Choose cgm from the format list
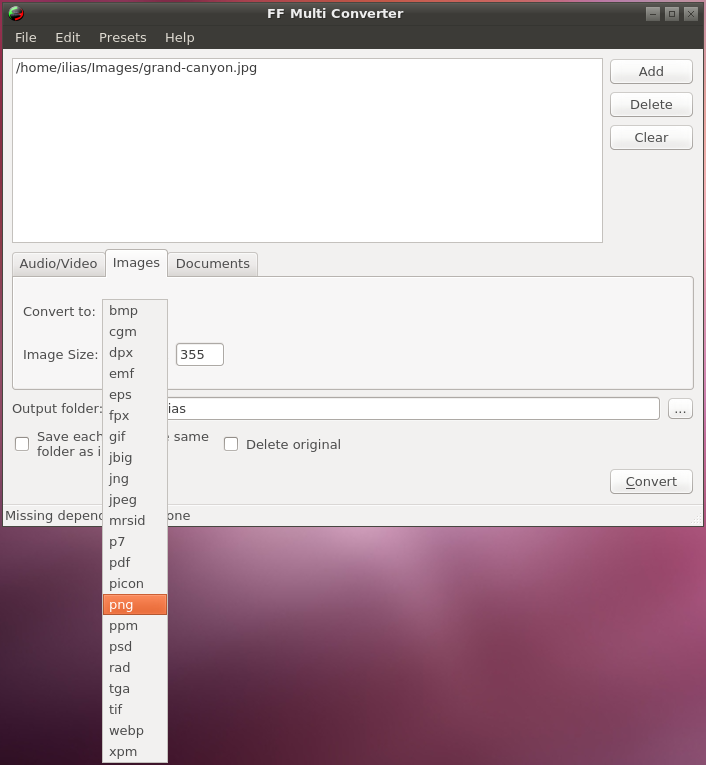The height and width of the screenshot is (765, 706). 135,332
